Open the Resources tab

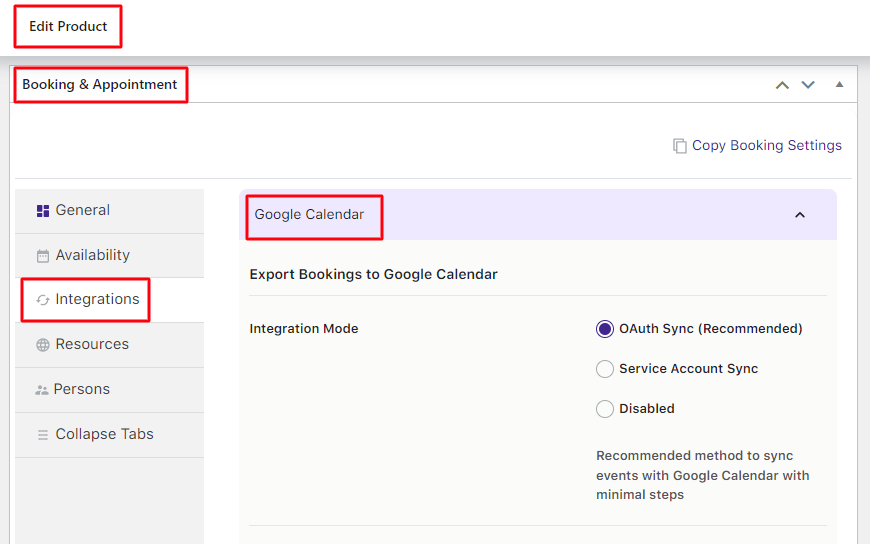[x=109, y=345]
